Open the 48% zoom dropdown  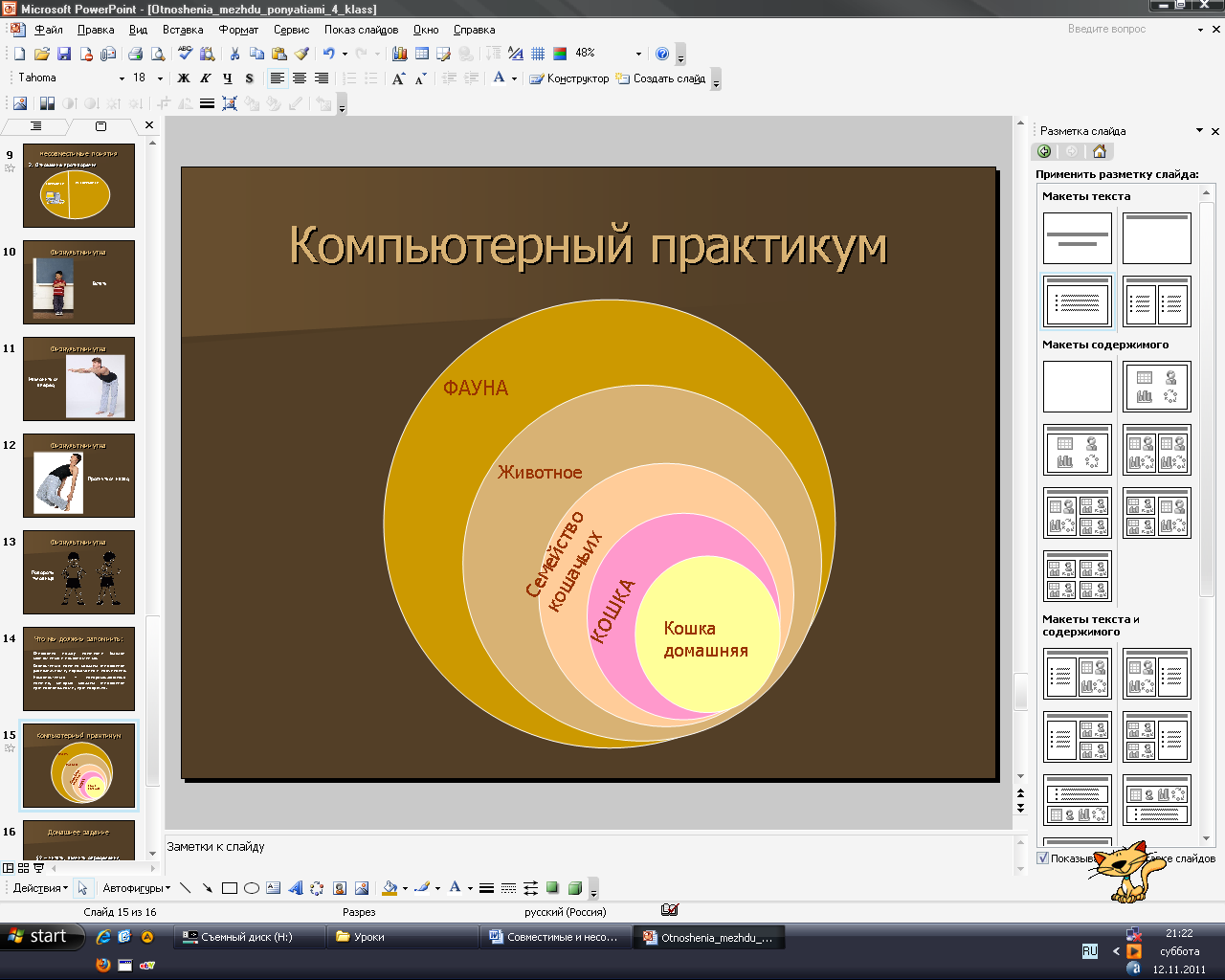coord(638,54)
